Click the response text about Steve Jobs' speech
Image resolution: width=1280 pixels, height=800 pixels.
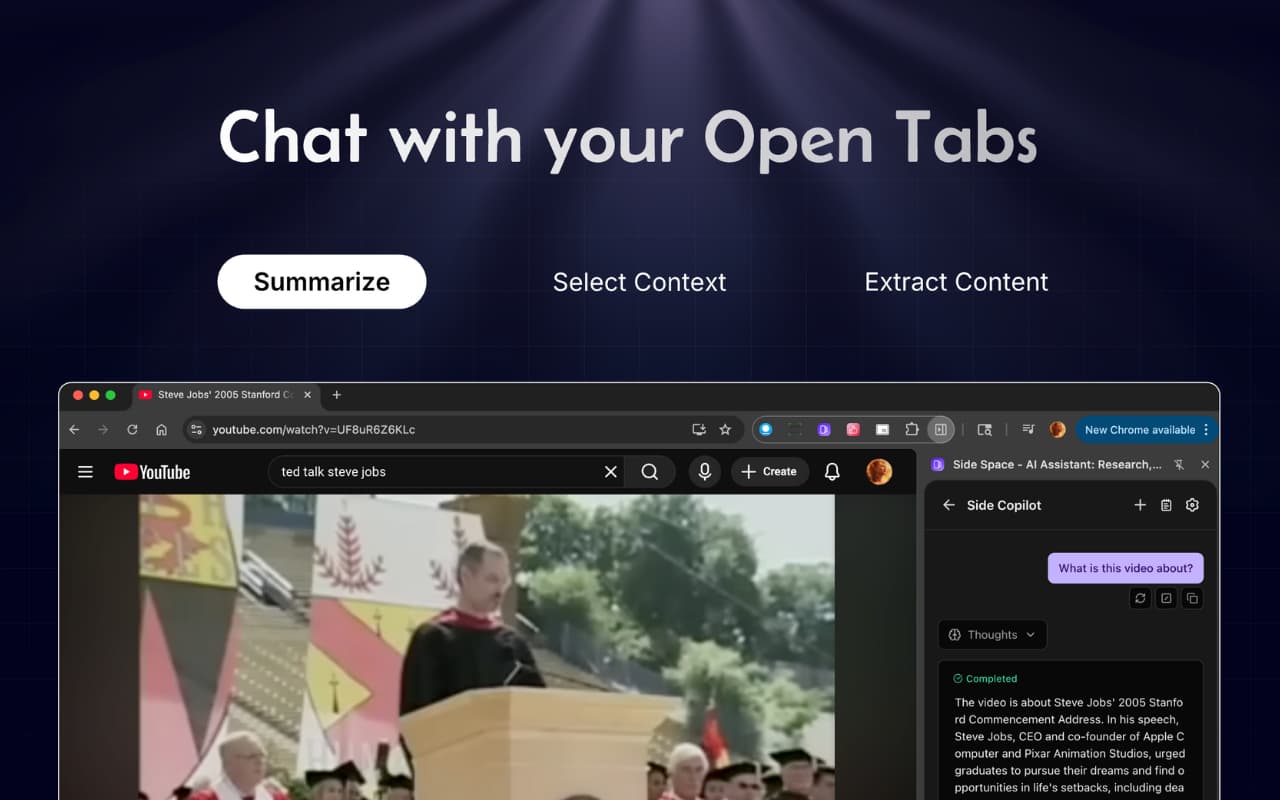pyautogui.click(x=1070, y=745)
